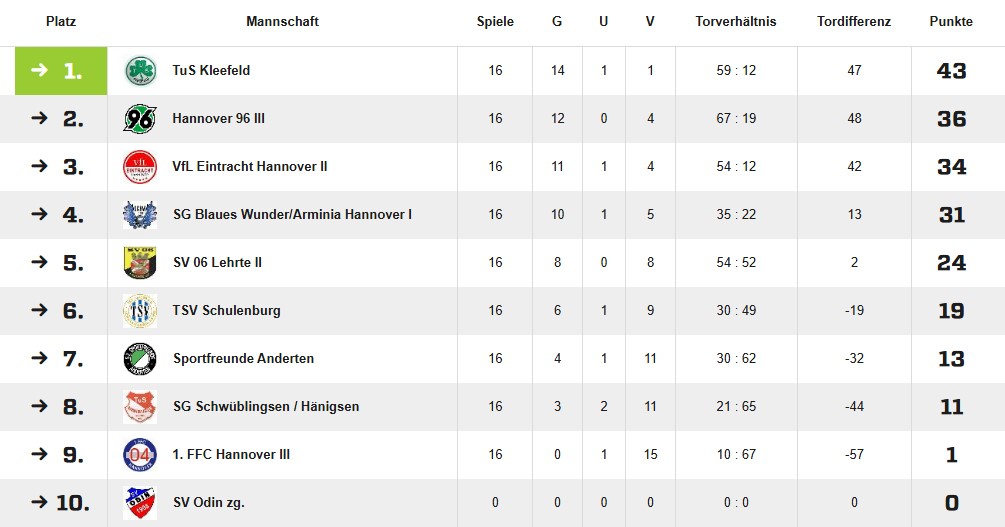Open the TuS Kleefeld team link
Viewport: 1005px width, 527px height.
pyautogui.click(x=211, y=71)
